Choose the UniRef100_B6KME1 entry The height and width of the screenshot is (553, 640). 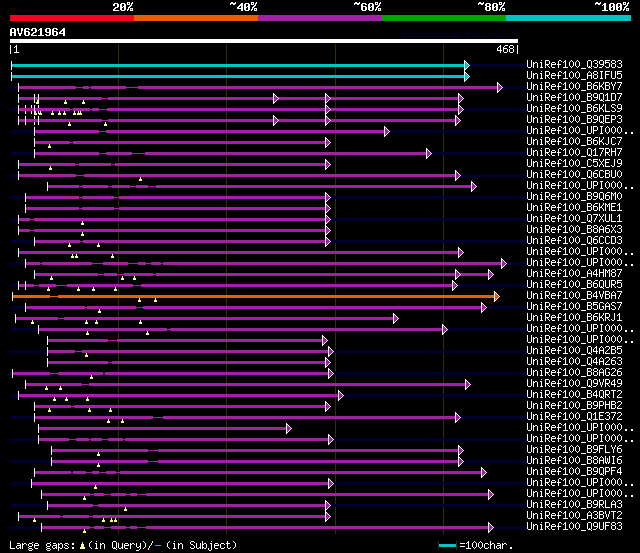tap(574, 207)
